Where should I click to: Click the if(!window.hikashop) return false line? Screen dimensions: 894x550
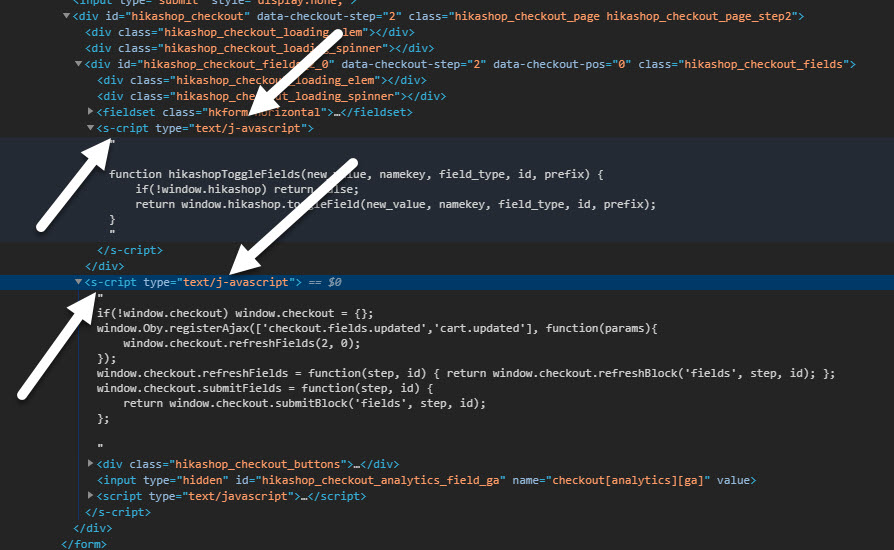tap(247, 189)
